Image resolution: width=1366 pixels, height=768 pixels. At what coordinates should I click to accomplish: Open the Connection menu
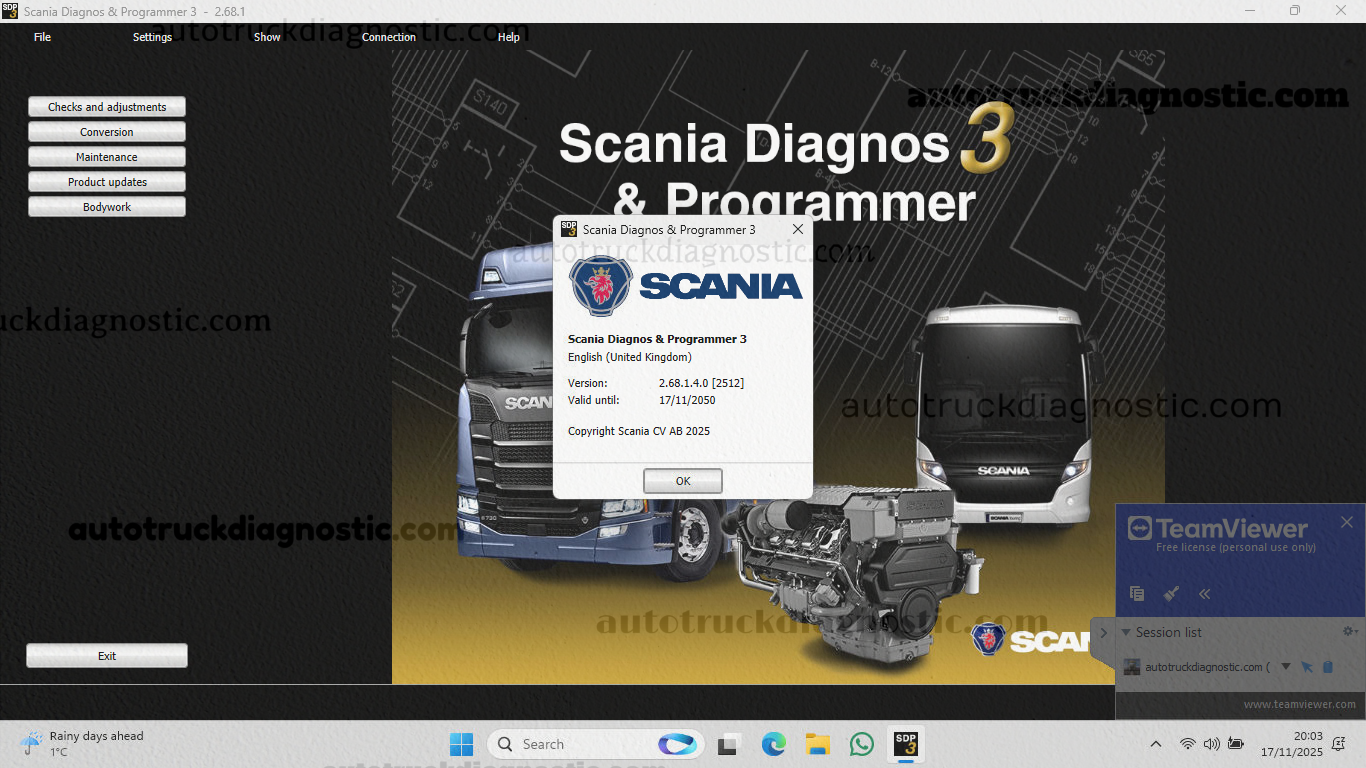pyautogui.click(x=389, y=37)
